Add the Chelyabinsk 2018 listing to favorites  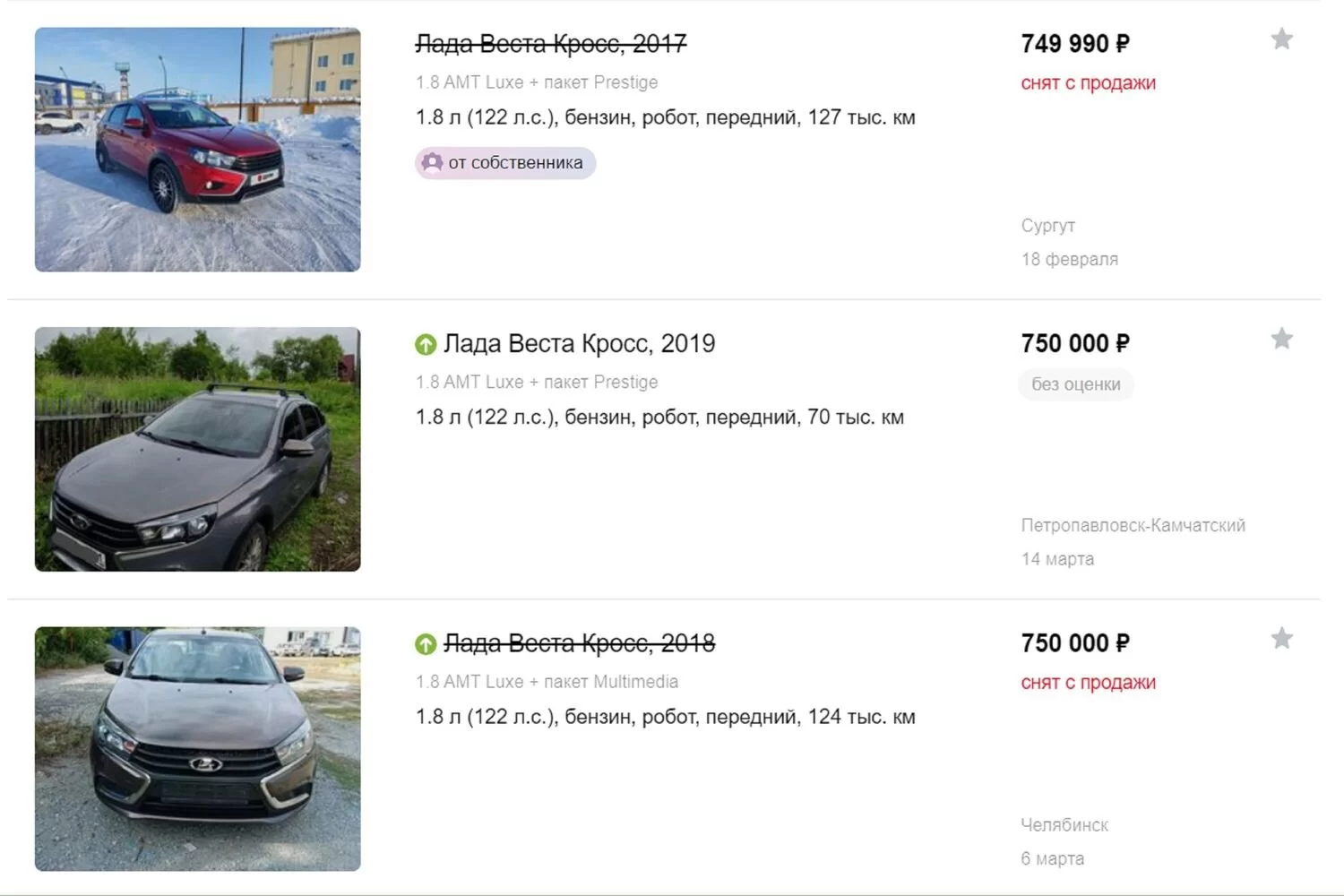[1282, 639]
